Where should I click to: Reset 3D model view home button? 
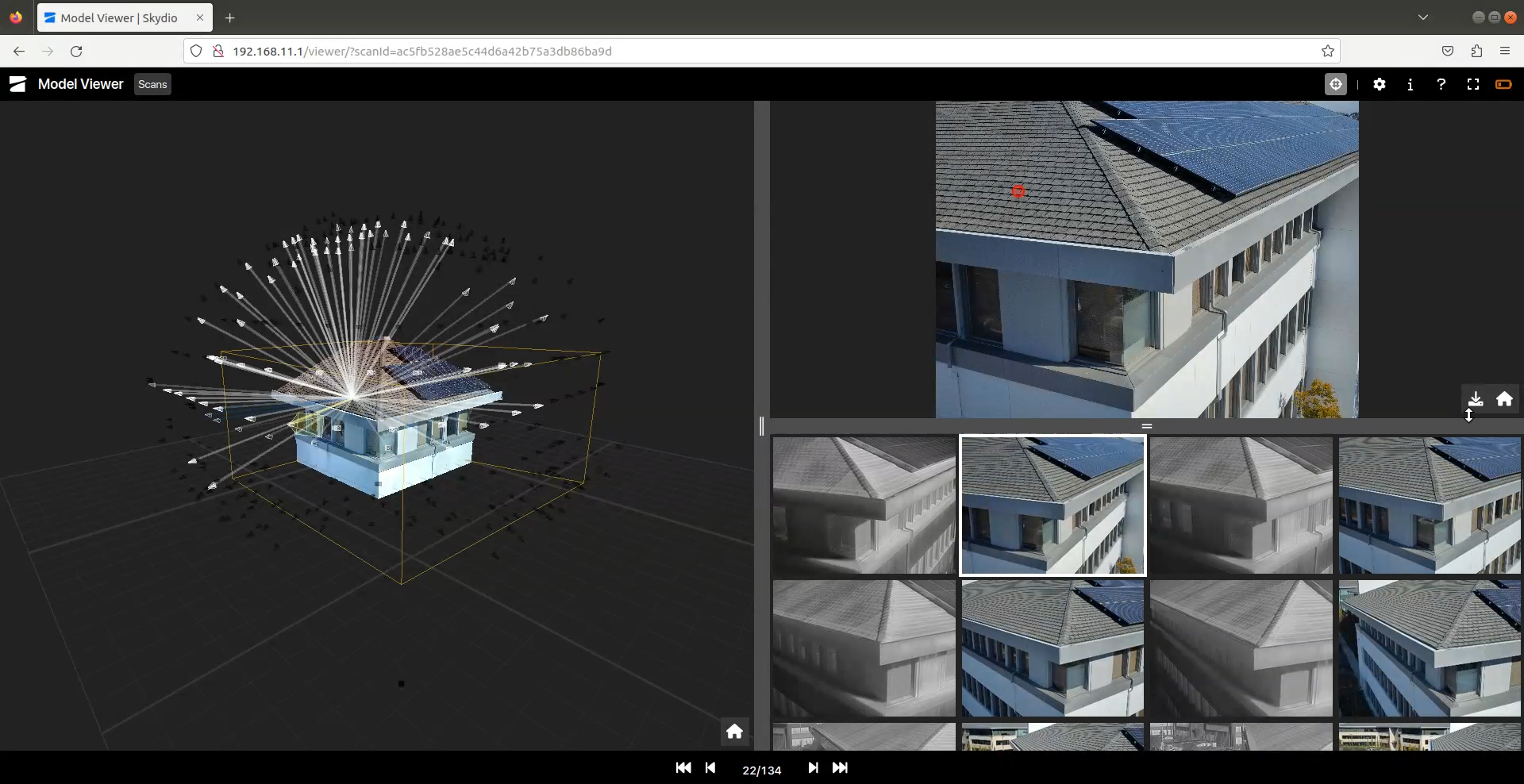pos(735,732)
